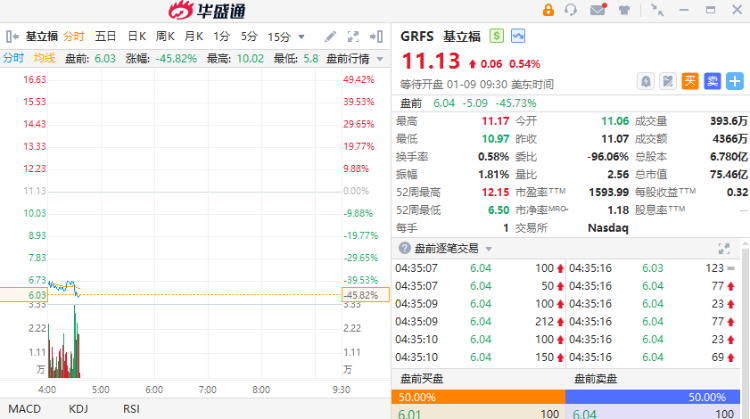Click the green dollar badge icon

coord(496,36)
